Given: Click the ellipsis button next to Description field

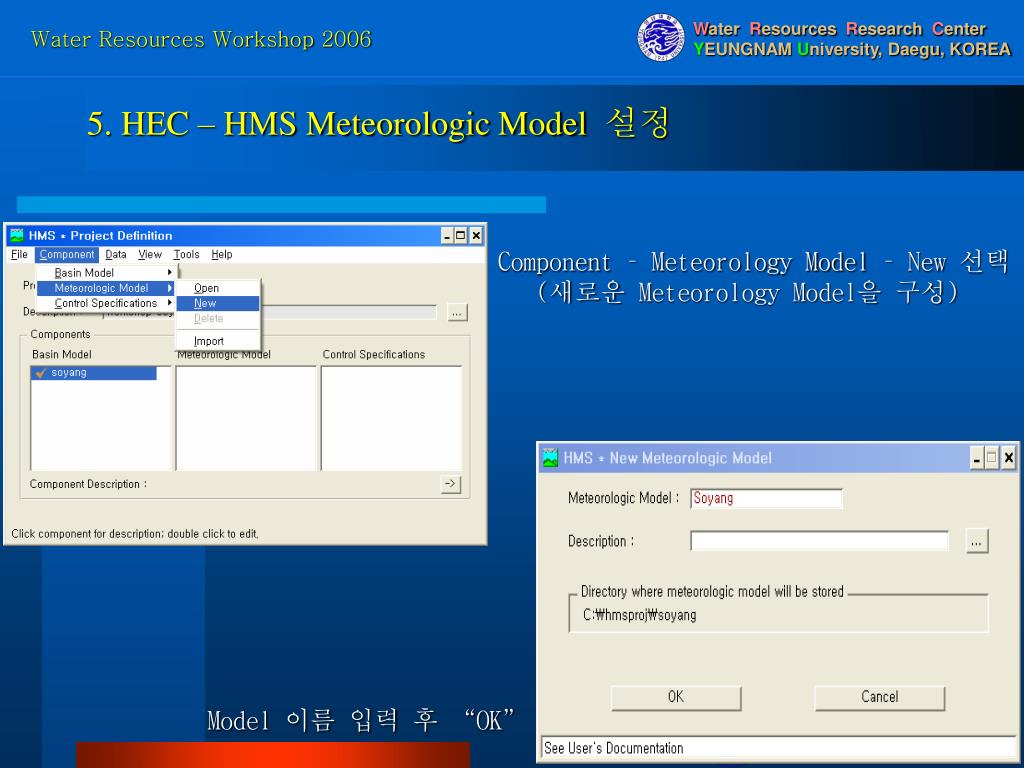Looking at the screenshot, I should click(x=976, y=541).
